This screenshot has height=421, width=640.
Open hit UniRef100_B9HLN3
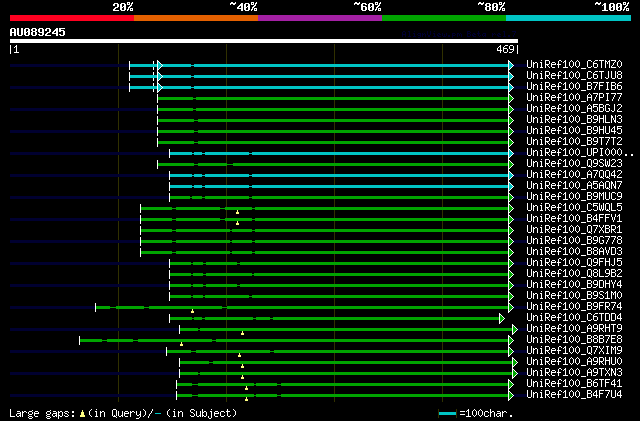(574, 120)
